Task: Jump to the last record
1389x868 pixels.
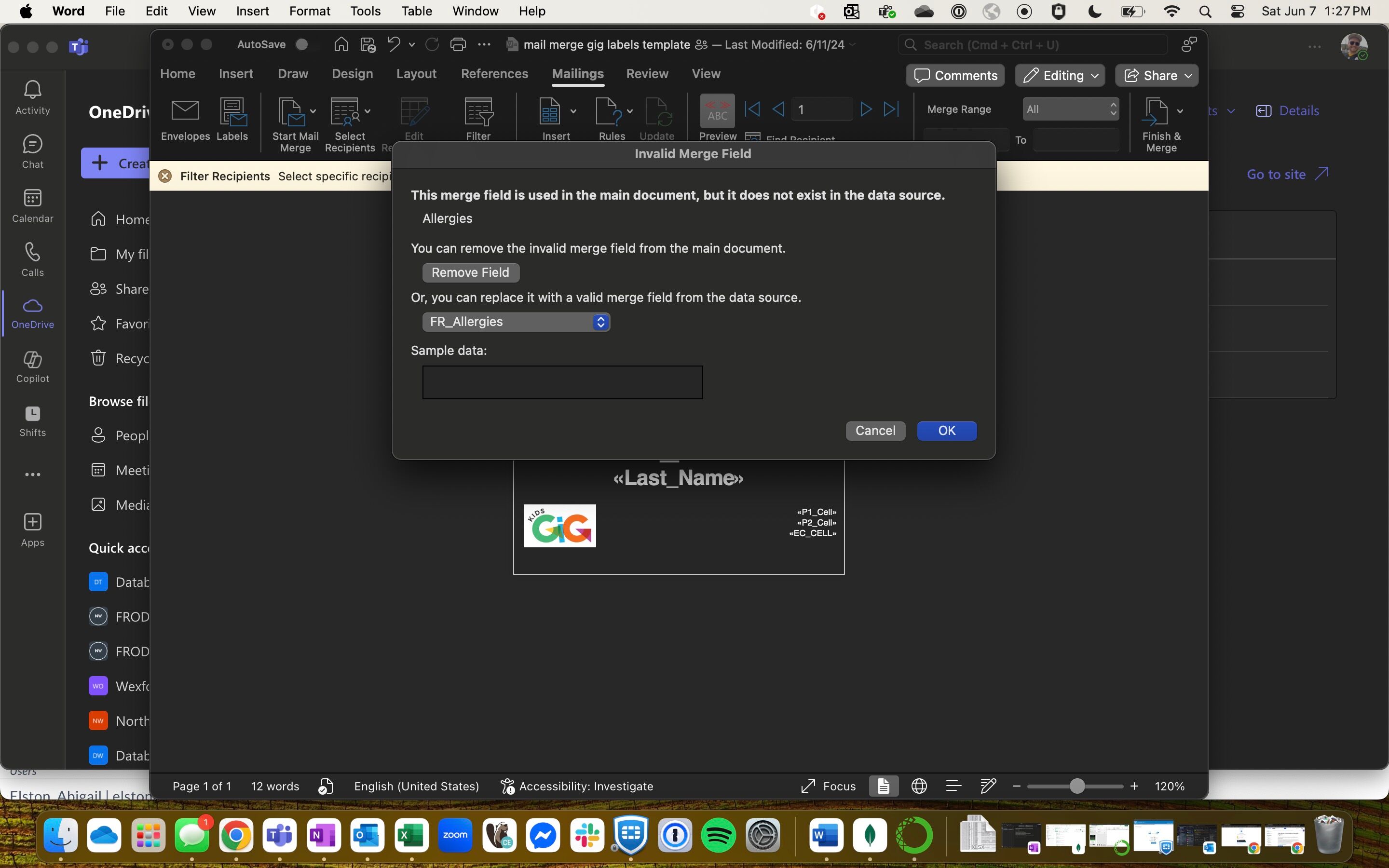Action: click(x=891, y=109)
